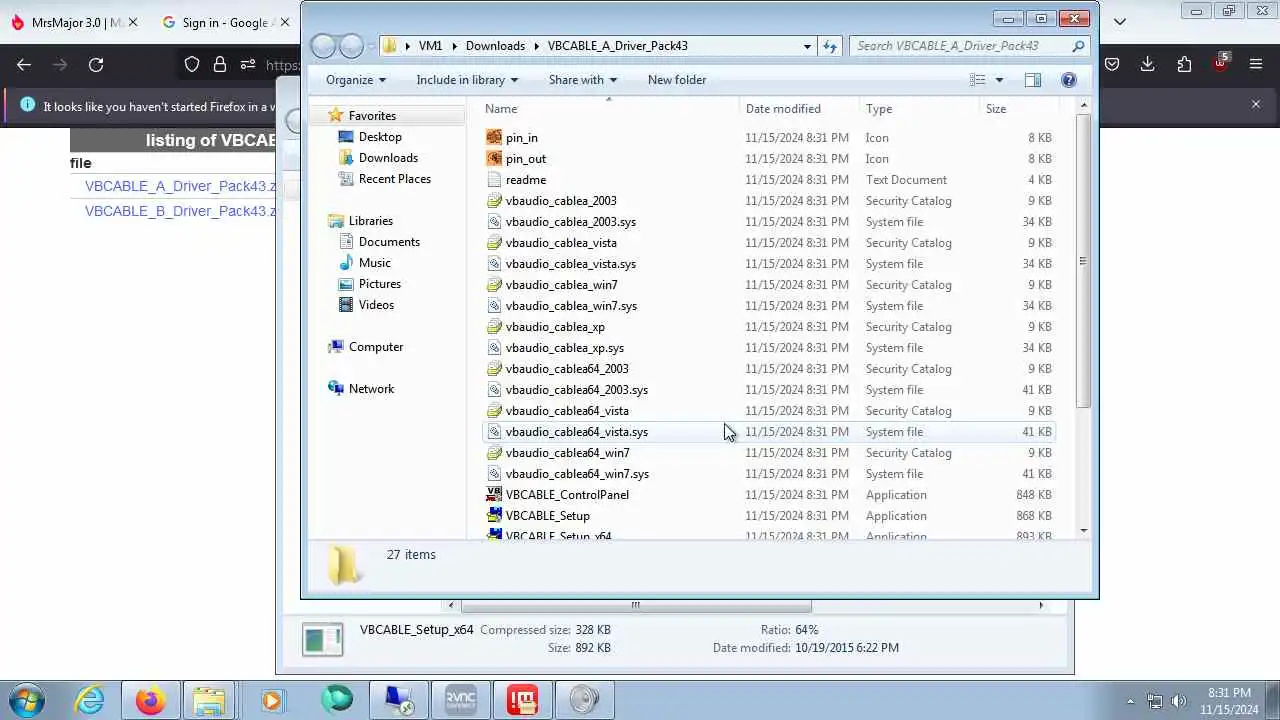The image size is (1280, 720).
Task: Switch to Firefox on the taskbar
Action: (151, 700)
